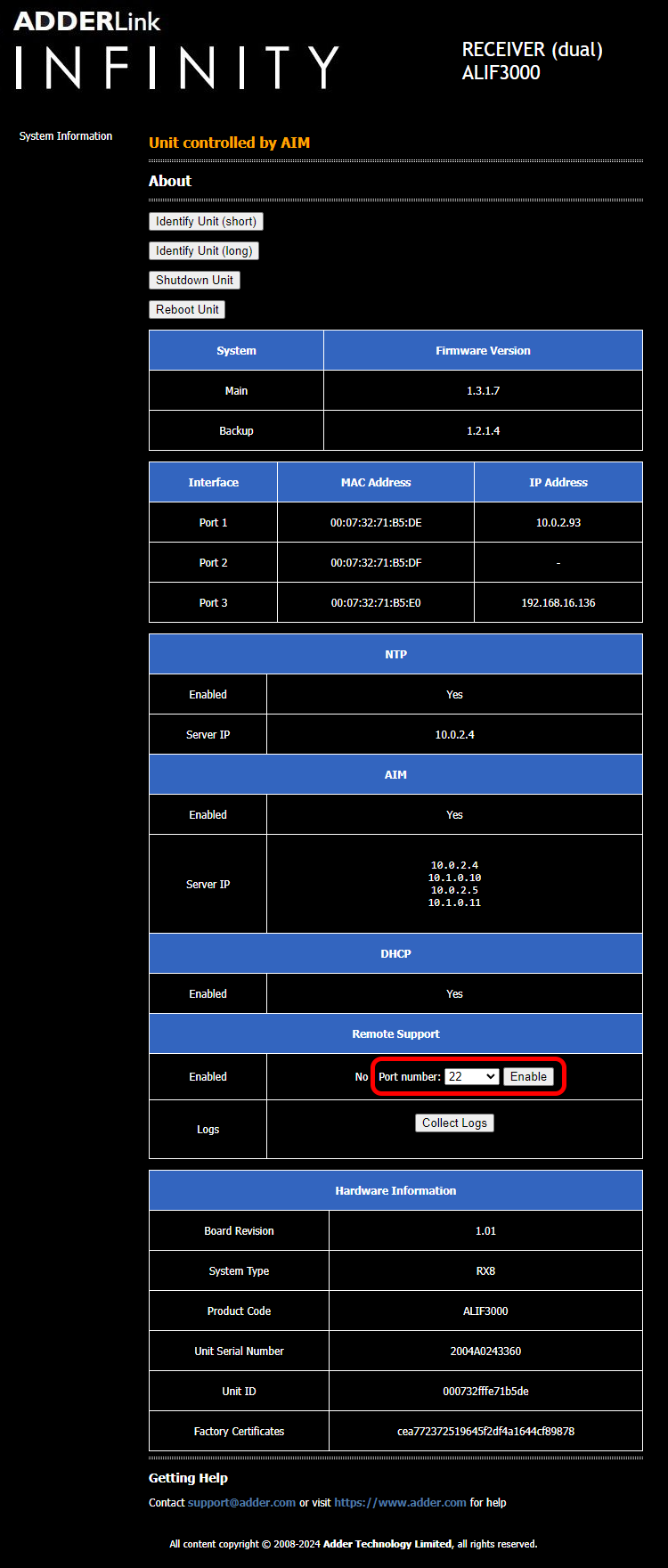Select AIM server IP 10.1.0.11
The width and height of the screenshot is (668, 1568).
pos(454,902)
